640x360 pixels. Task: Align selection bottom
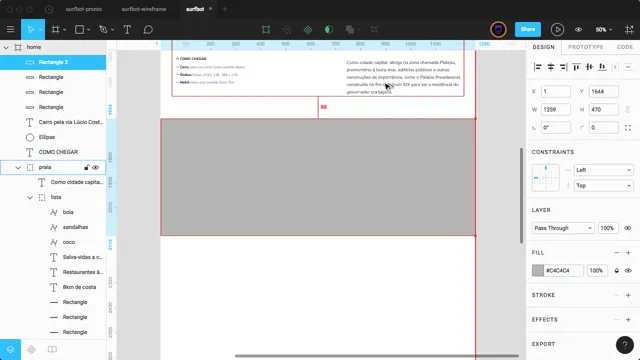(x=602, y=67)
